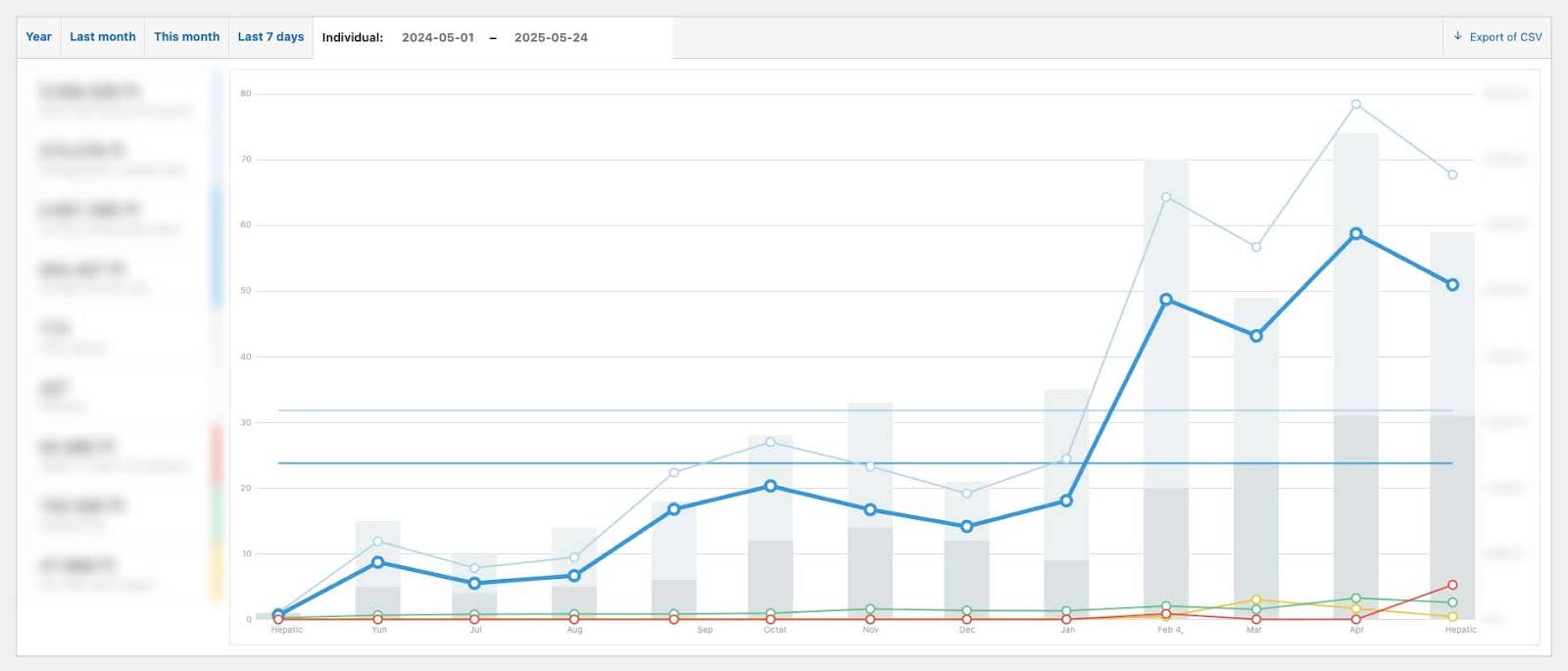Click the green data point above Apr
1568x671 pixels.
click(x=1356, y=599)
